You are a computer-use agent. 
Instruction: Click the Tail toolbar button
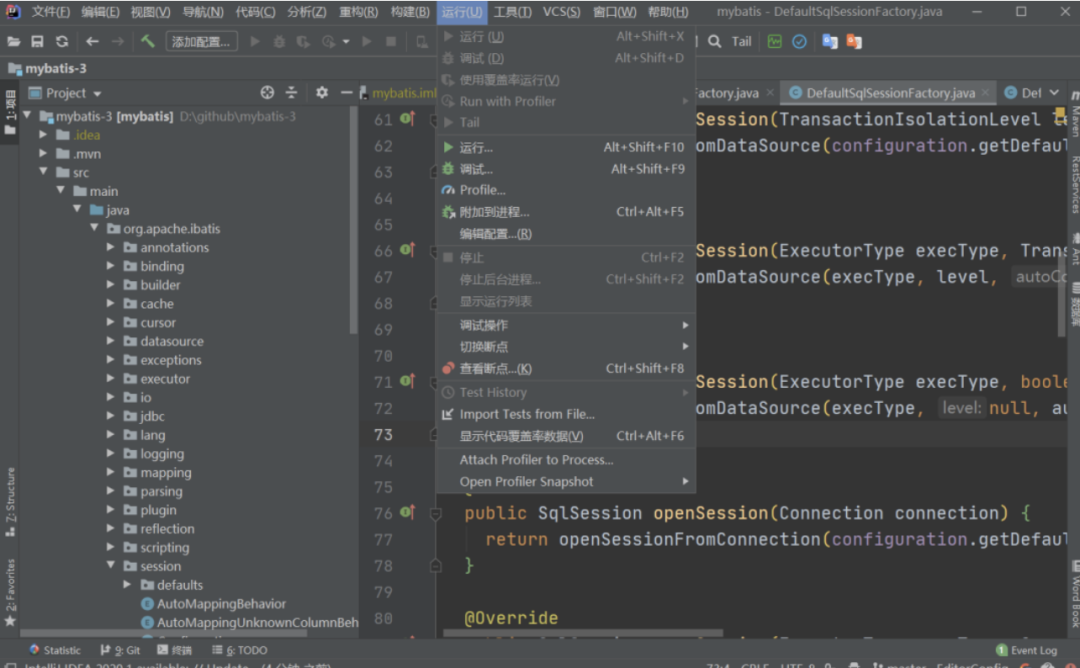coord(741,41)
